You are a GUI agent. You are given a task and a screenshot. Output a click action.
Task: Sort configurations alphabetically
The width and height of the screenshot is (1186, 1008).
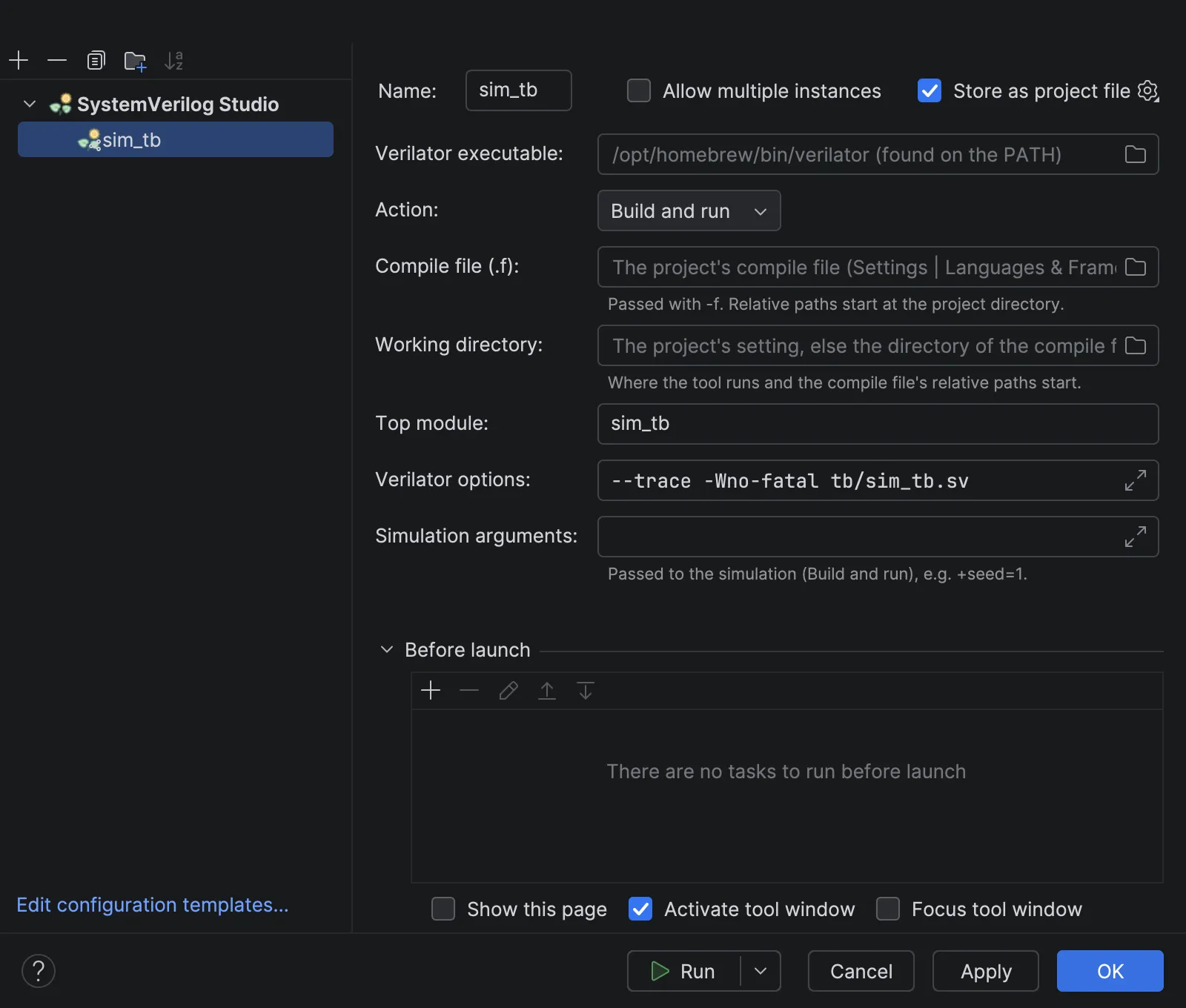[x=173, y=60]
